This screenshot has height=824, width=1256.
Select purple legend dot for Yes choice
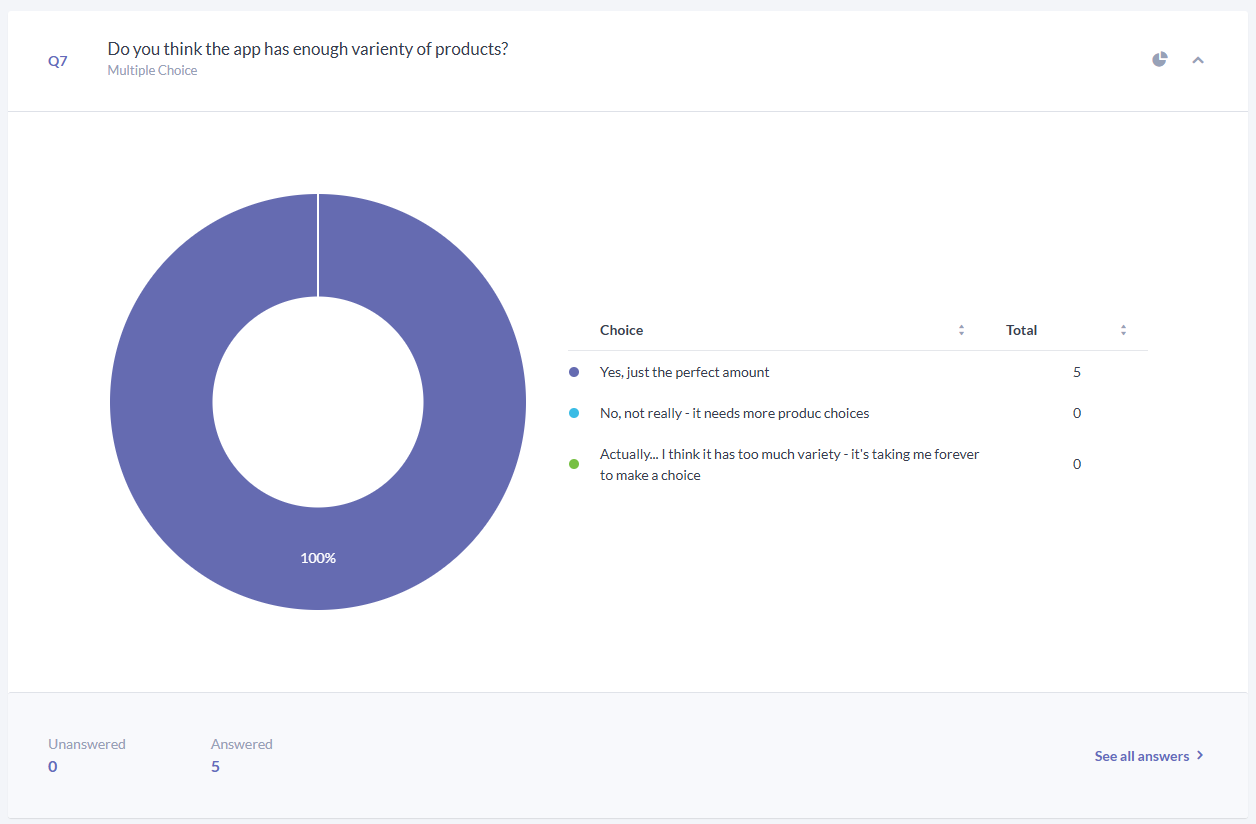(574, 372)
